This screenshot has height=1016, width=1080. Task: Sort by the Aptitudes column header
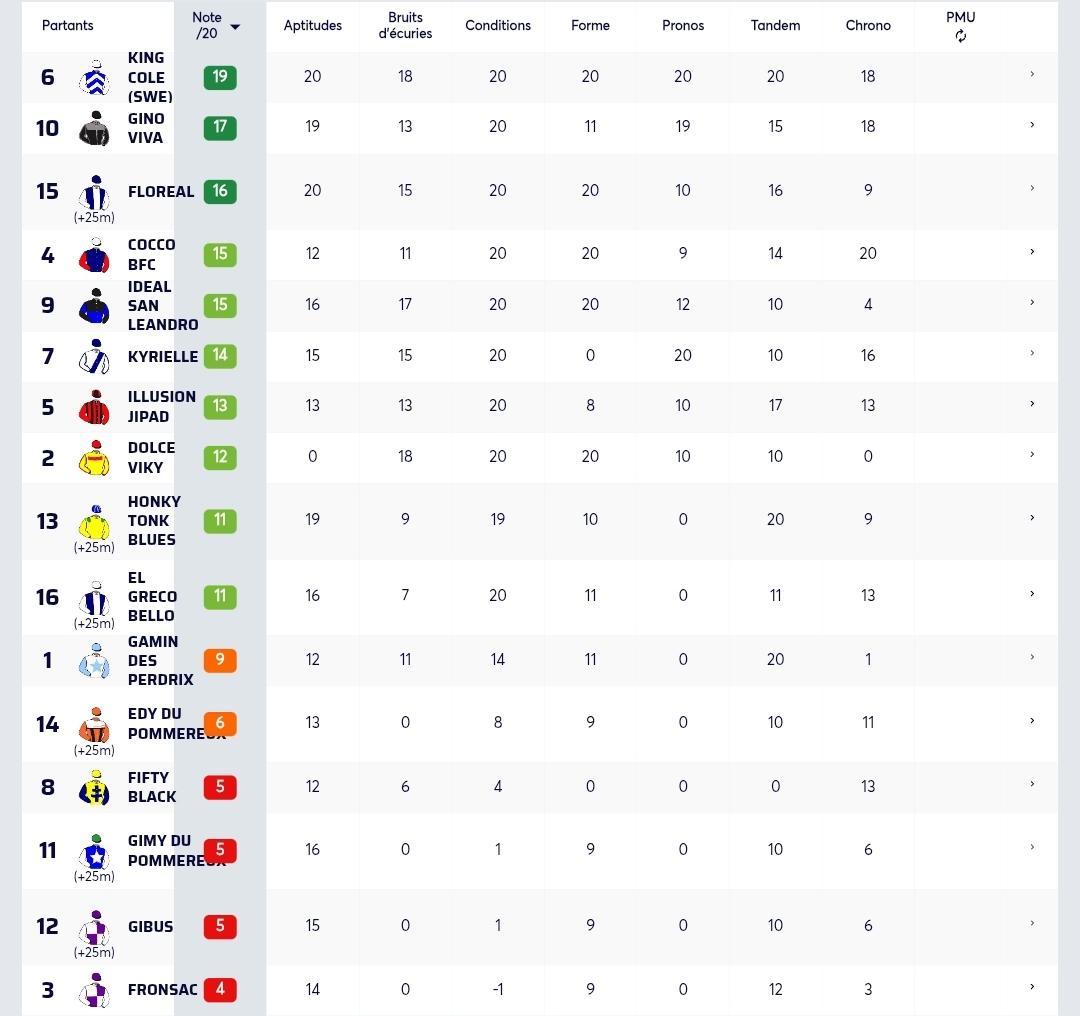313,25
